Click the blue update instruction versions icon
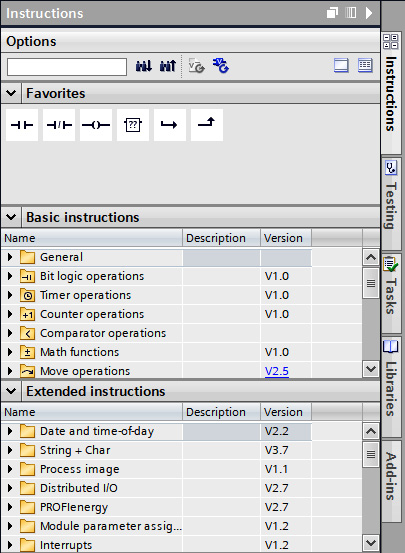Viewport: 405px width, 553px height. point(221,66)
